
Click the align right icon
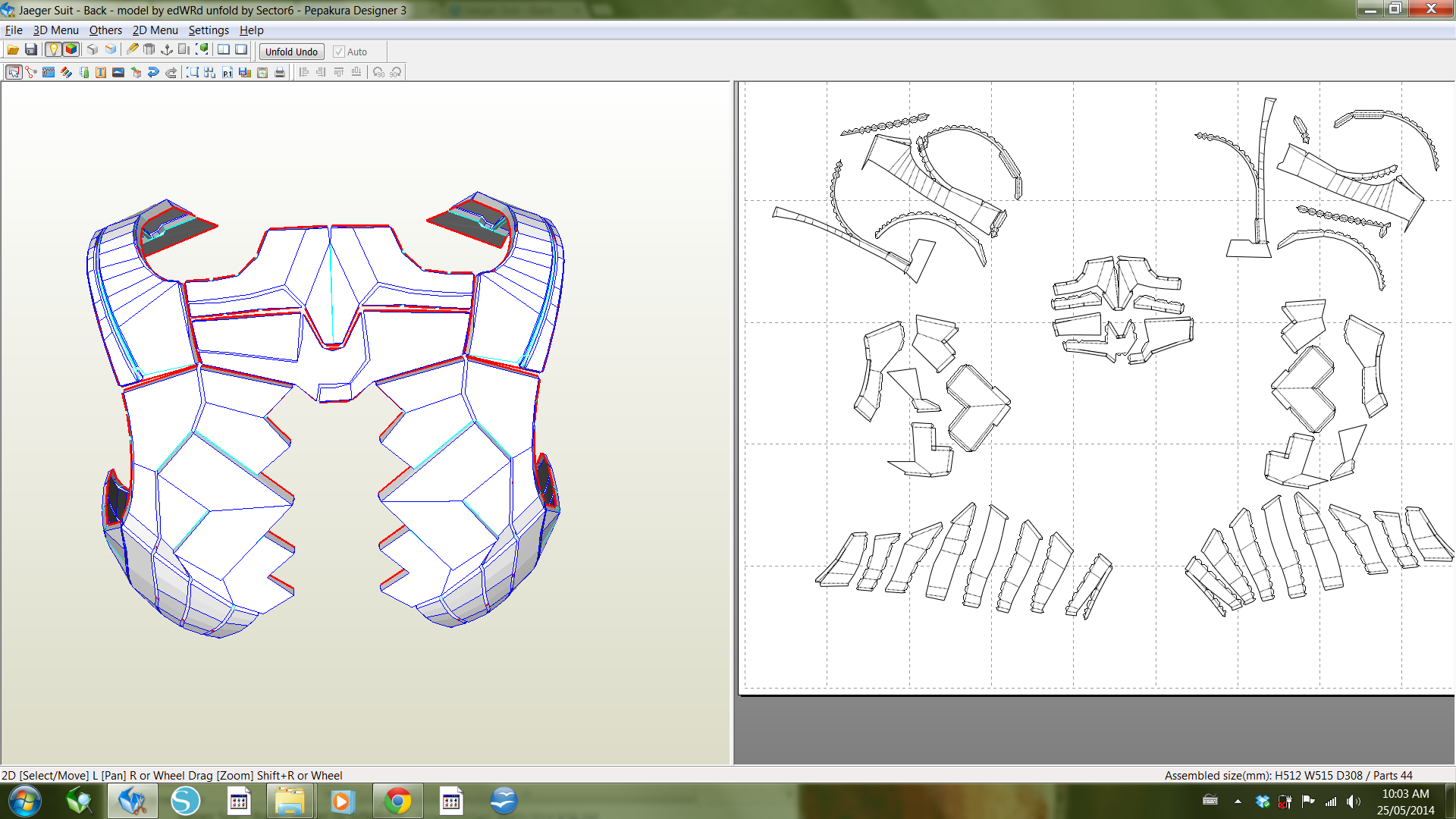pyautogui.click(x=322, y=73)
